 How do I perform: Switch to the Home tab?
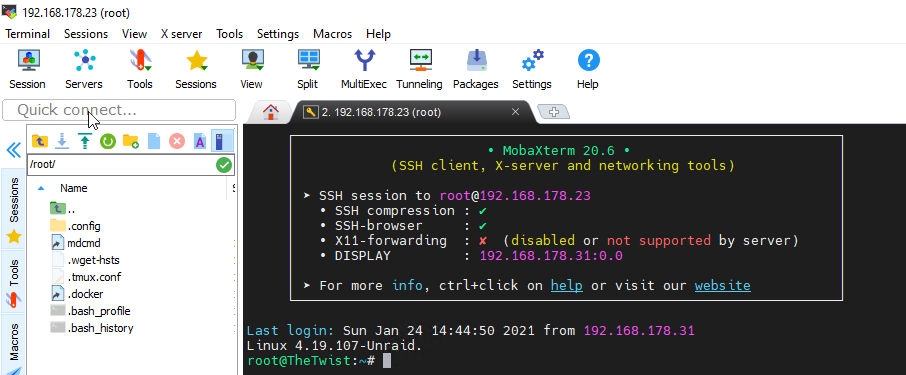click(271, 112)
